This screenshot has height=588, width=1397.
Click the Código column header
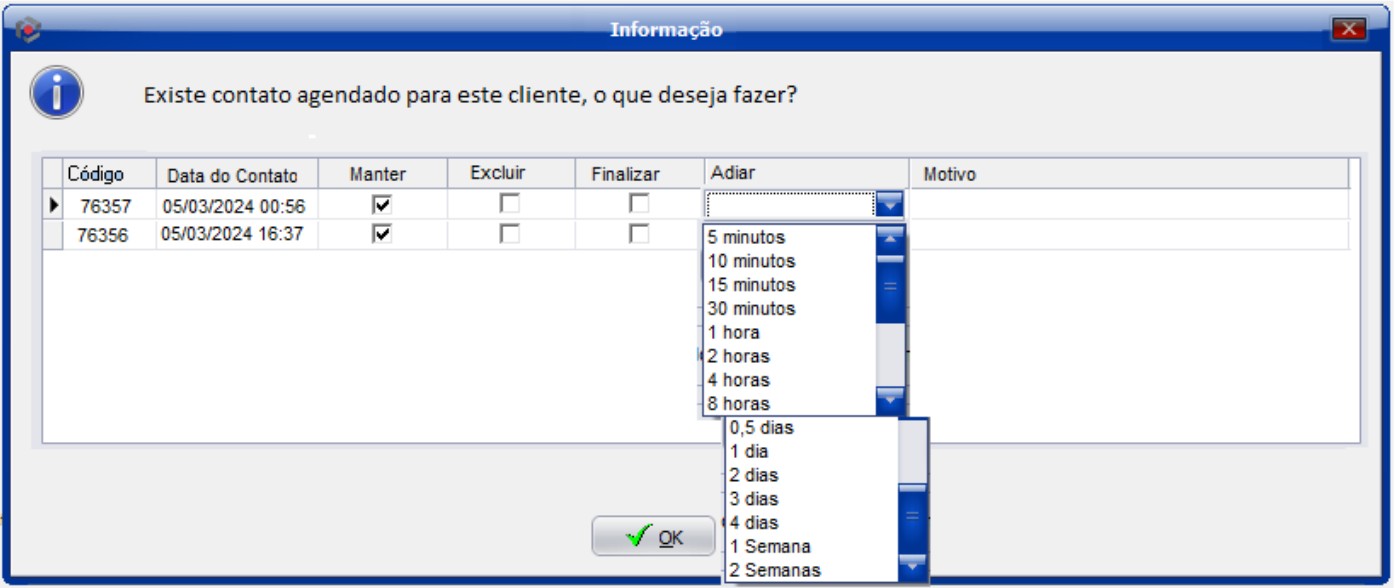click(x=94, y=173)
